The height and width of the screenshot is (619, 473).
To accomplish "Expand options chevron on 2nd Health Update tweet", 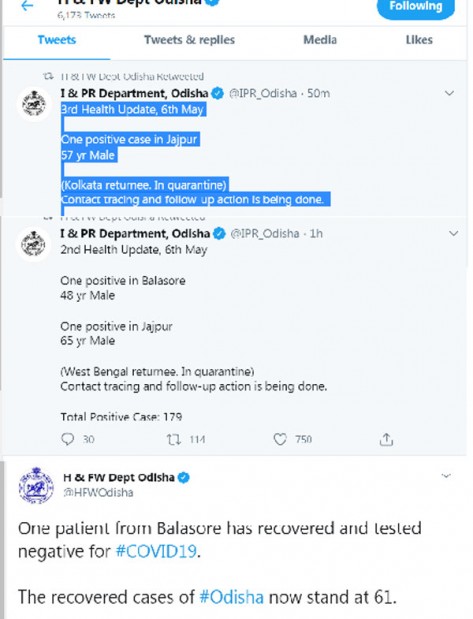I will click(454, 233).
